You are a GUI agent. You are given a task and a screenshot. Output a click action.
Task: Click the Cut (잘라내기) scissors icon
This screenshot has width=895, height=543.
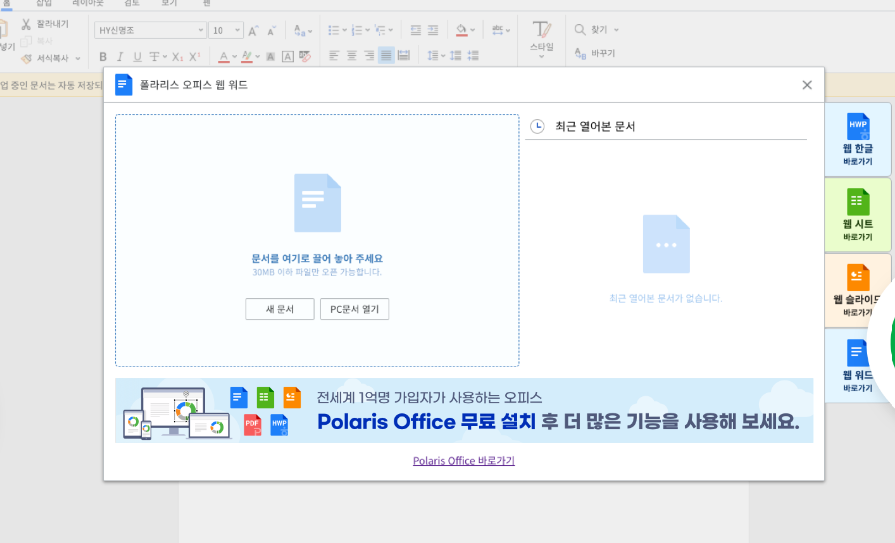(26, 24)
